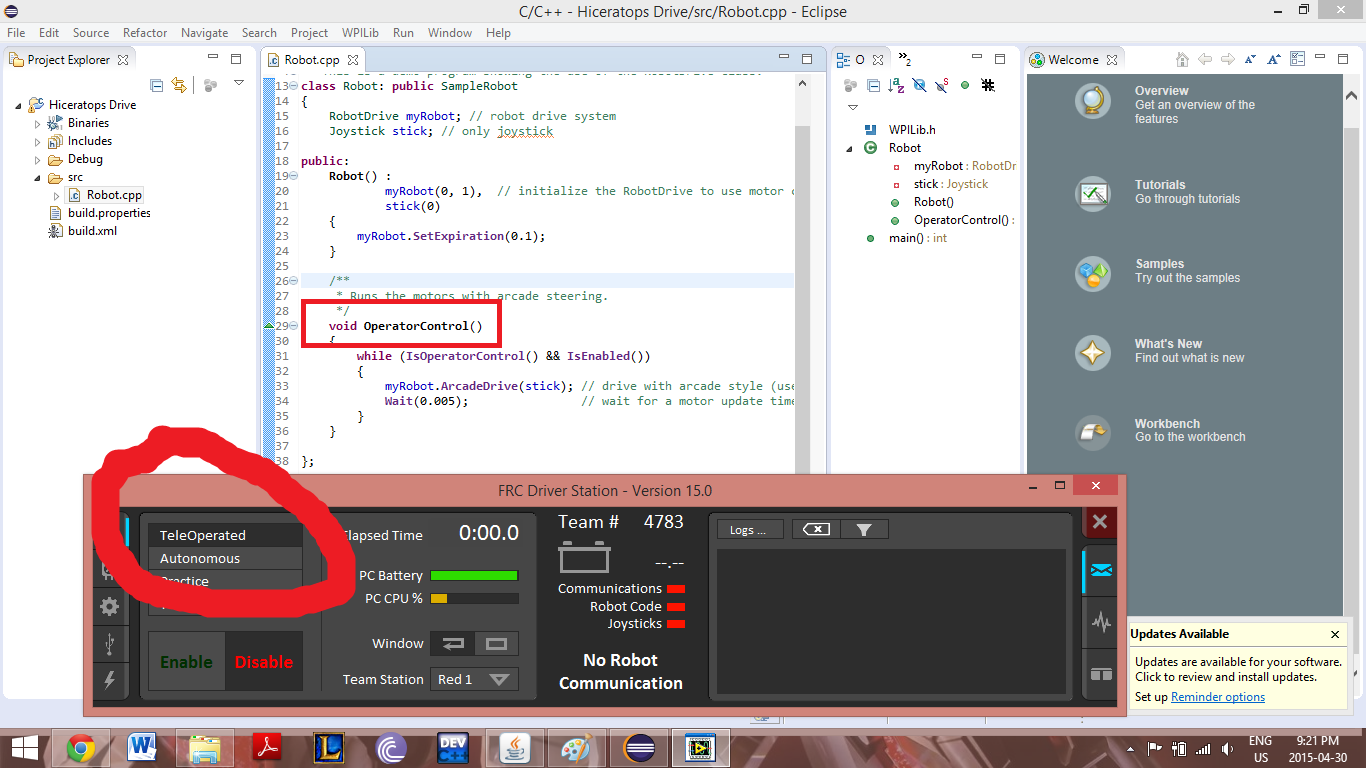Open the Tutorials checklist icon
The height and width of the screenshot is (768, 1366).
coord(1093,193)
